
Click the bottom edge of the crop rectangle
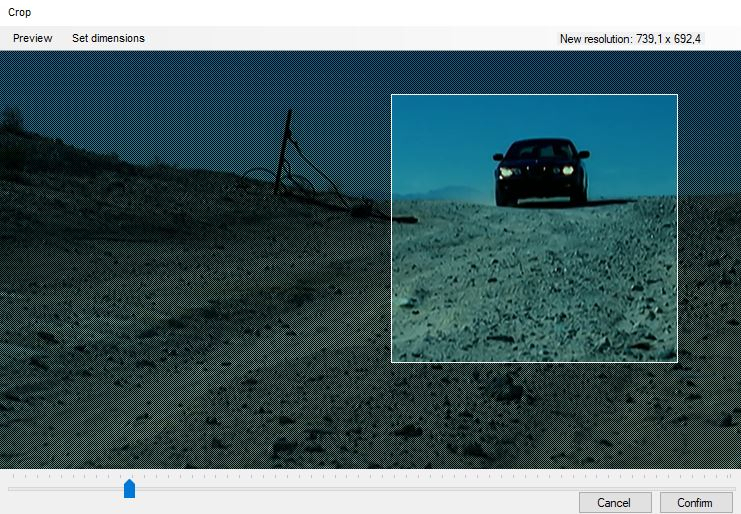click(x=534, y=362)
